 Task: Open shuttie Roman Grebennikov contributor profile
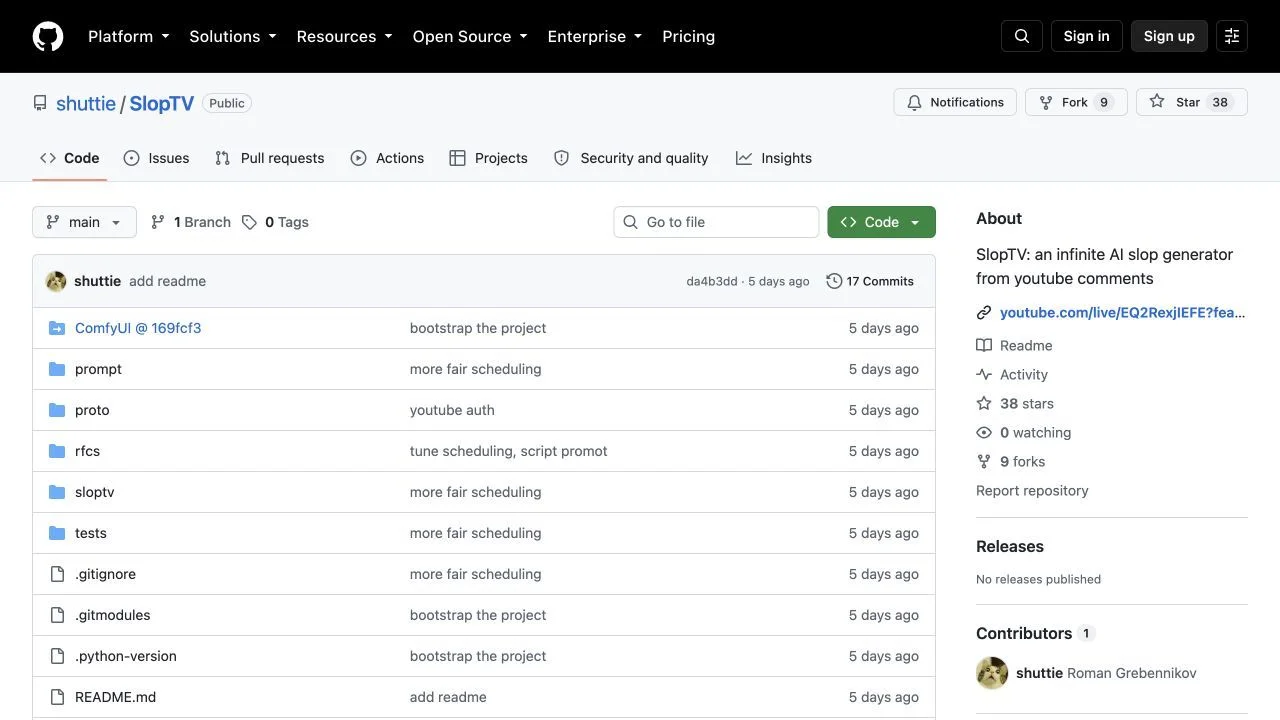pyautogui.click(x=1106, y=673)
